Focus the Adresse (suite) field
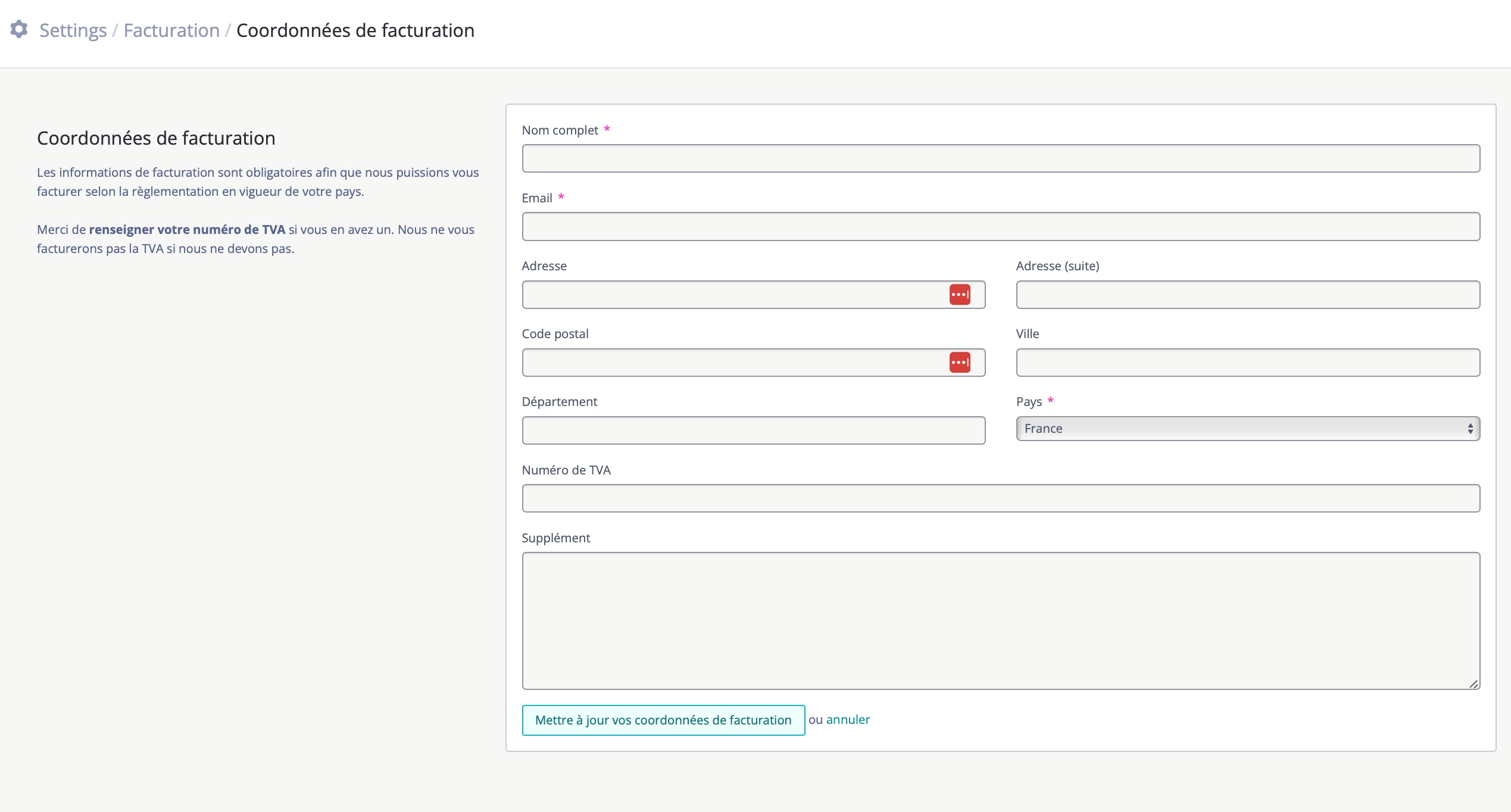 tap(1247, 295)
